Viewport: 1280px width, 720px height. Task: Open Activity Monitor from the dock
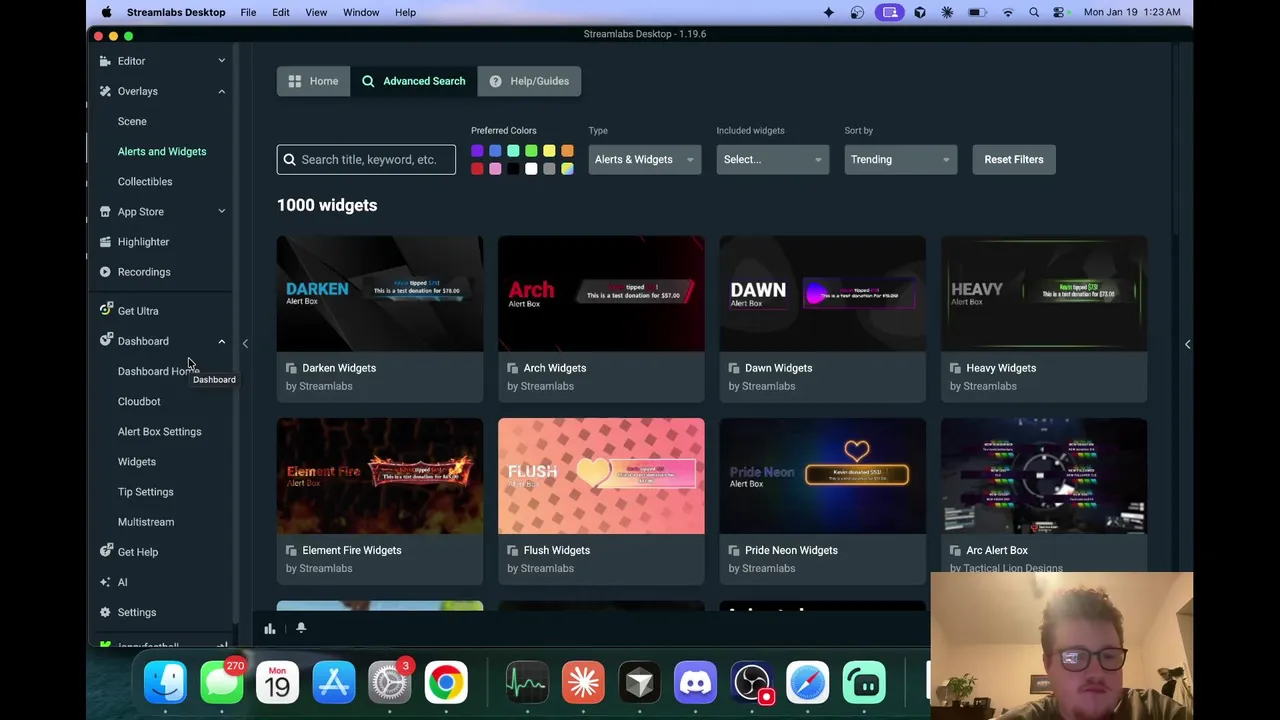click(527, 683)
